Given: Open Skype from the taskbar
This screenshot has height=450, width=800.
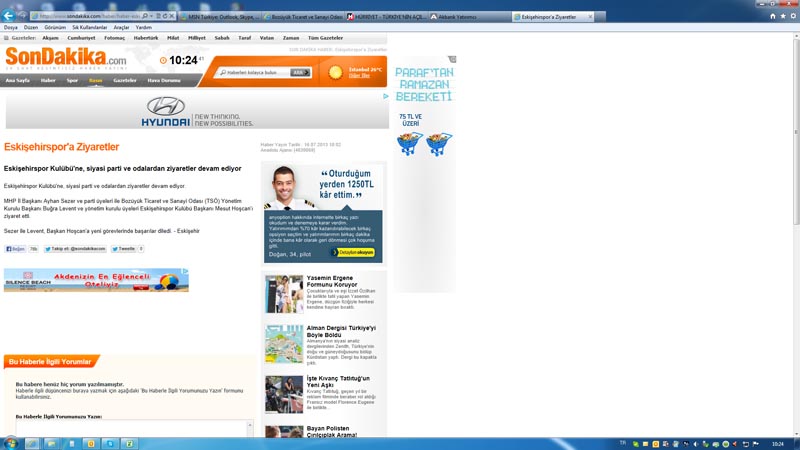Looking at the screenshot, I should tap(110, 444).
